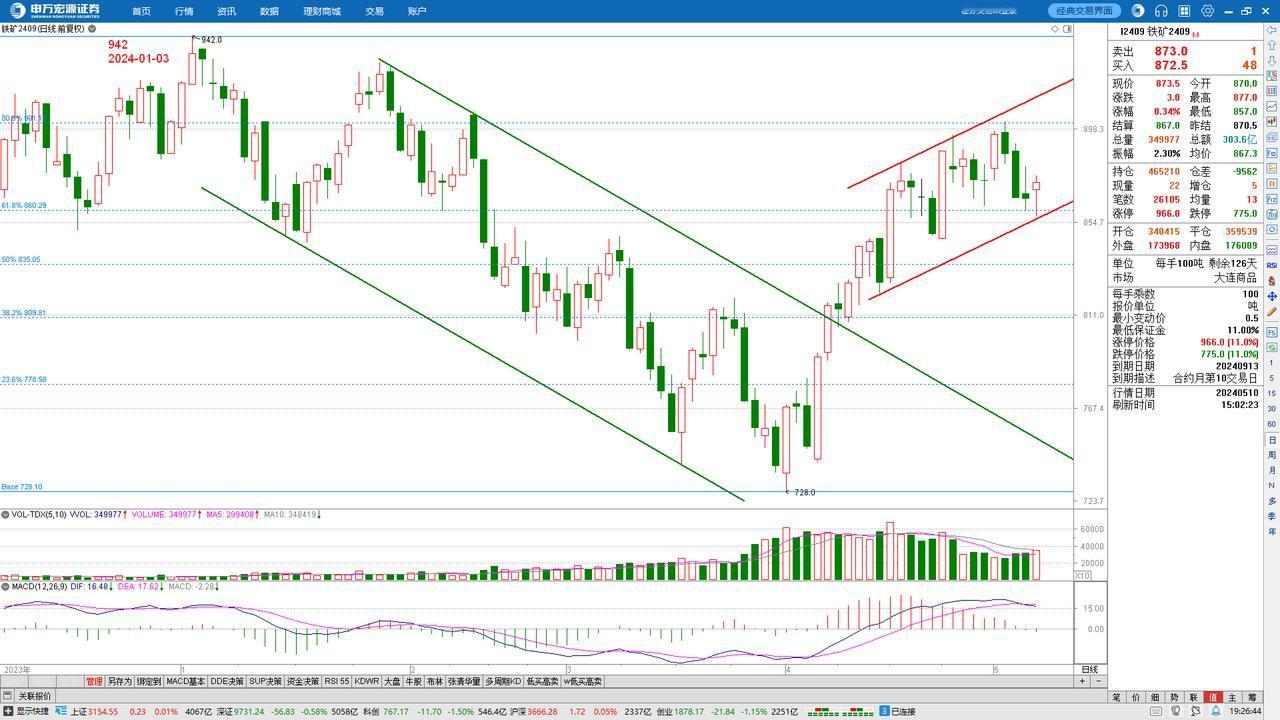Click panel icon beside 关联报价
1280x720 pixels.
8,696
